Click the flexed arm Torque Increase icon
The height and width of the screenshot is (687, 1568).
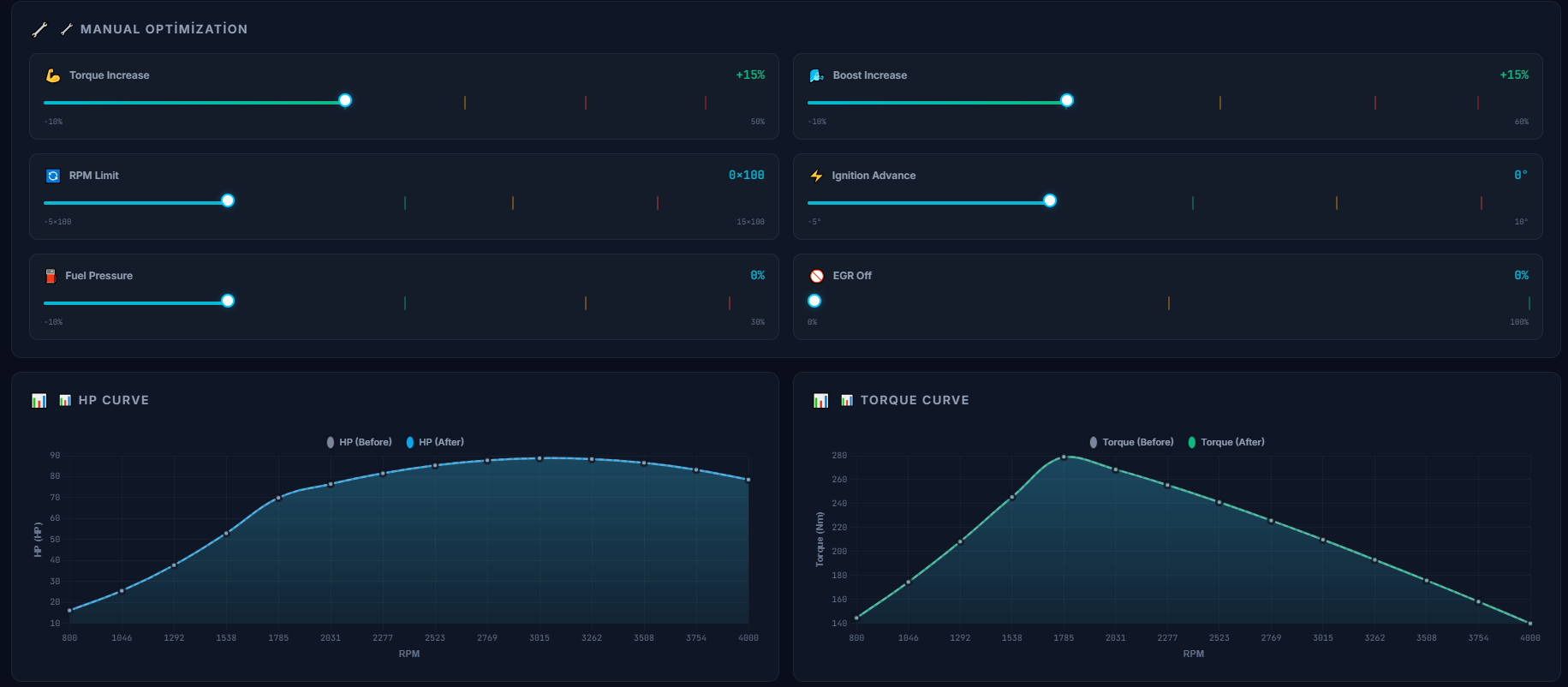[x=53, y=75]
